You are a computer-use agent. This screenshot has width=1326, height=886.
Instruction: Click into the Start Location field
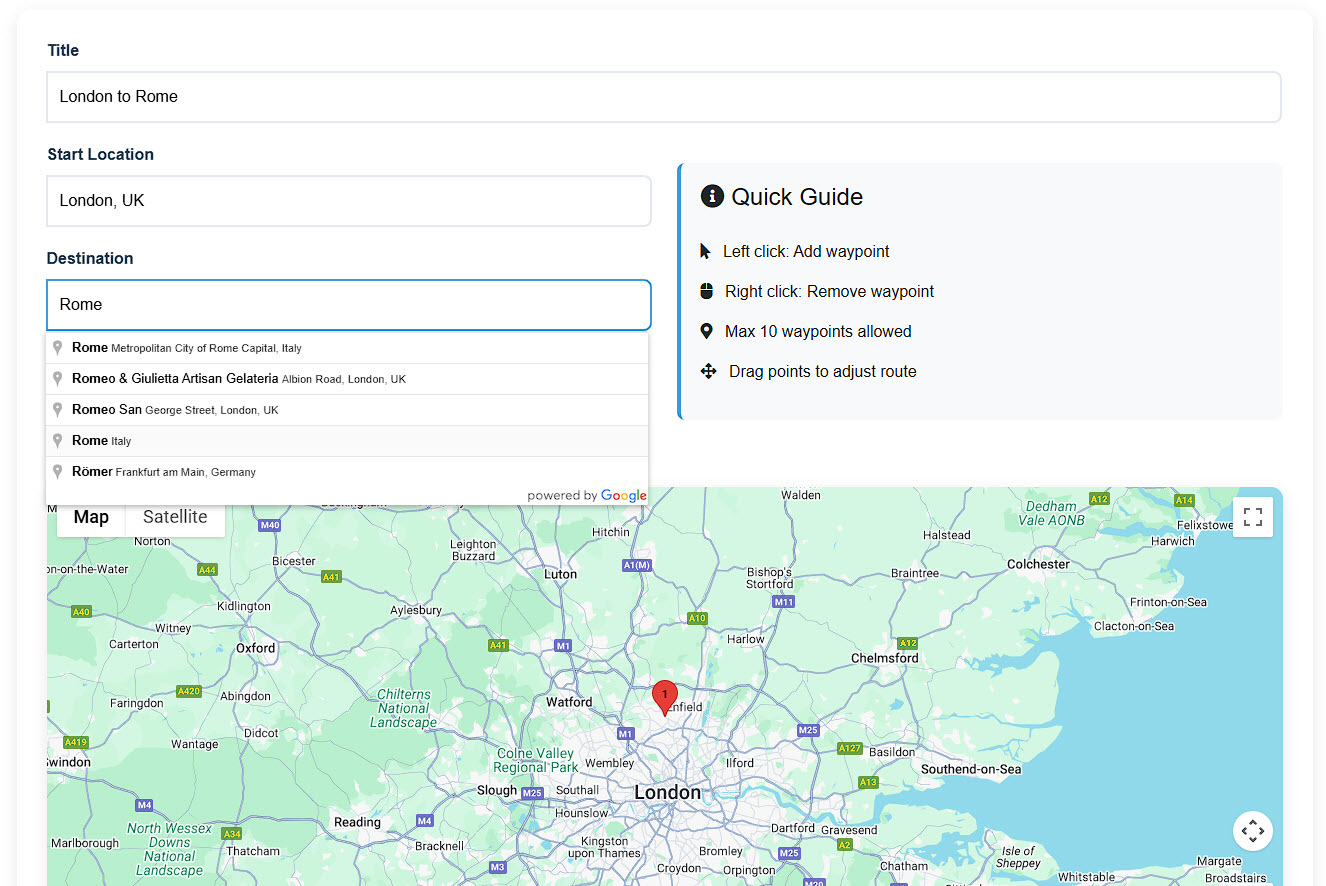(x=349, y=201)
